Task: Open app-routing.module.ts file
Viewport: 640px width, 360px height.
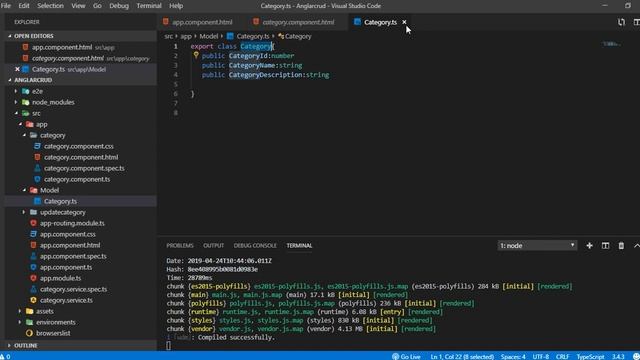Action: 72,223
